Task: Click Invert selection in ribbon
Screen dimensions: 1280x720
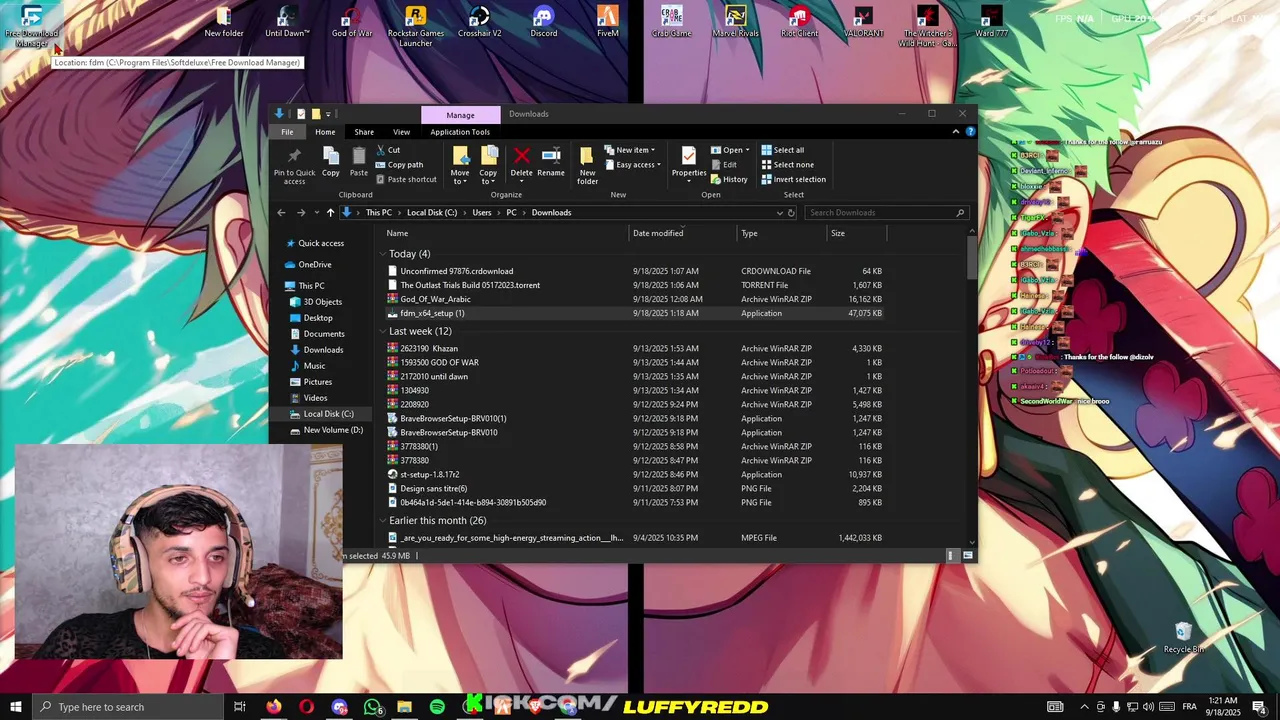Action: (x=793, y=180)
